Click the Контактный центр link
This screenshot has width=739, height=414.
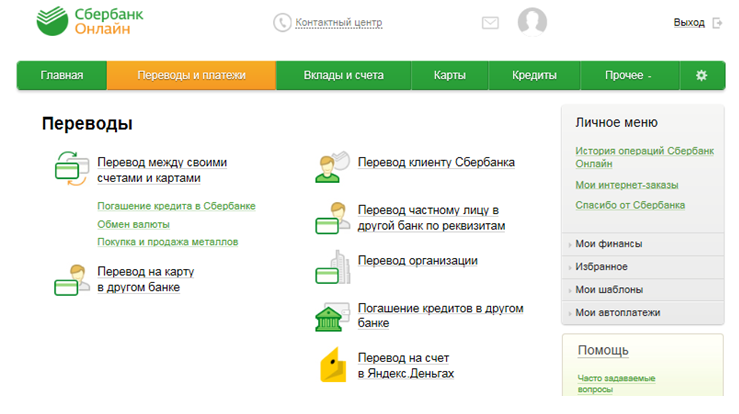tap(339, 23)
